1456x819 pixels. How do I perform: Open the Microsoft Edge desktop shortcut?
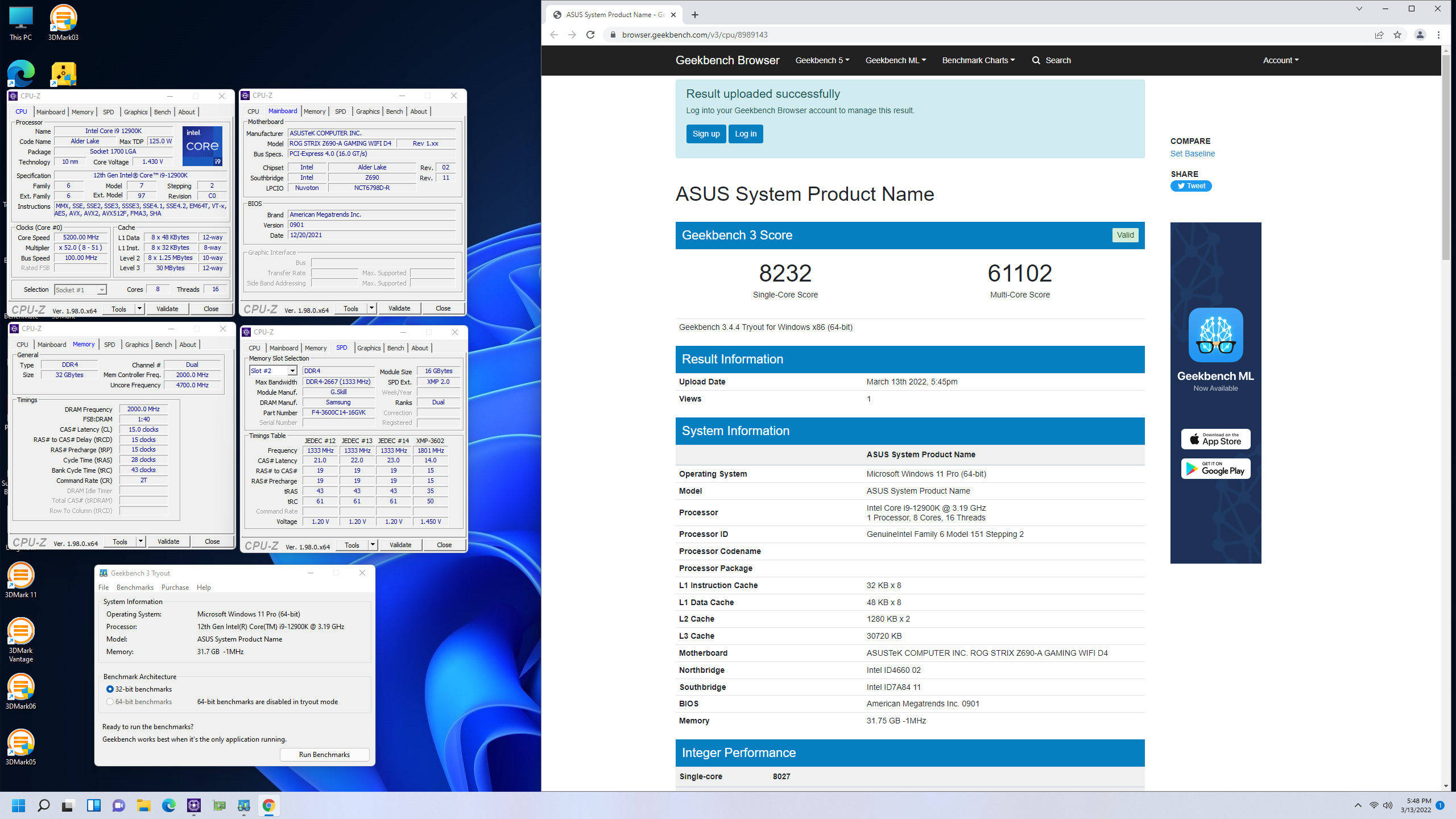[x=20, y=73]
